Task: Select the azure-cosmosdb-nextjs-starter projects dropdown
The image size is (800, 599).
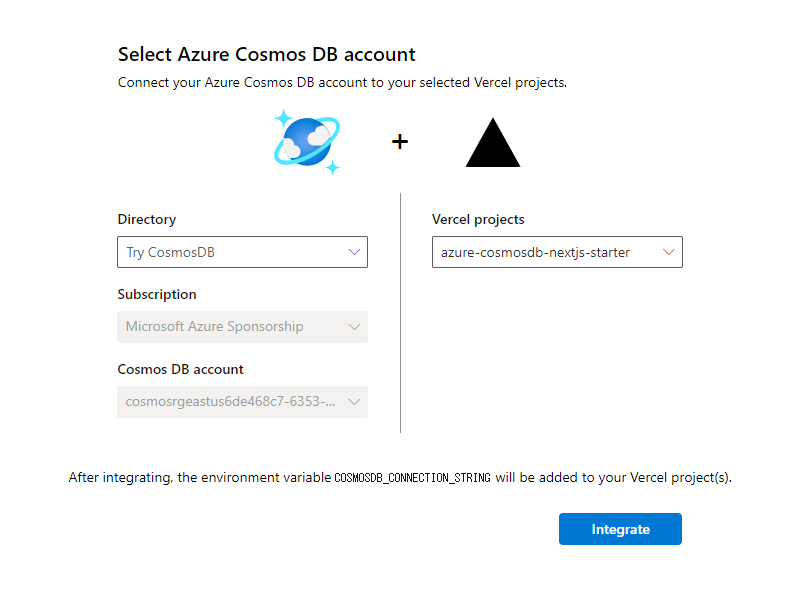Action: [x=557, y=252]
